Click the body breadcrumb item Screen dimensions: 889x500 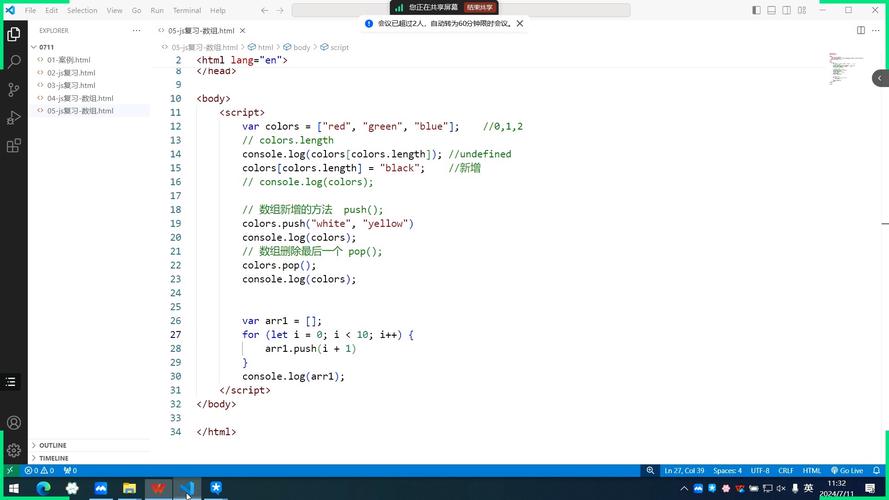(297, 47)
